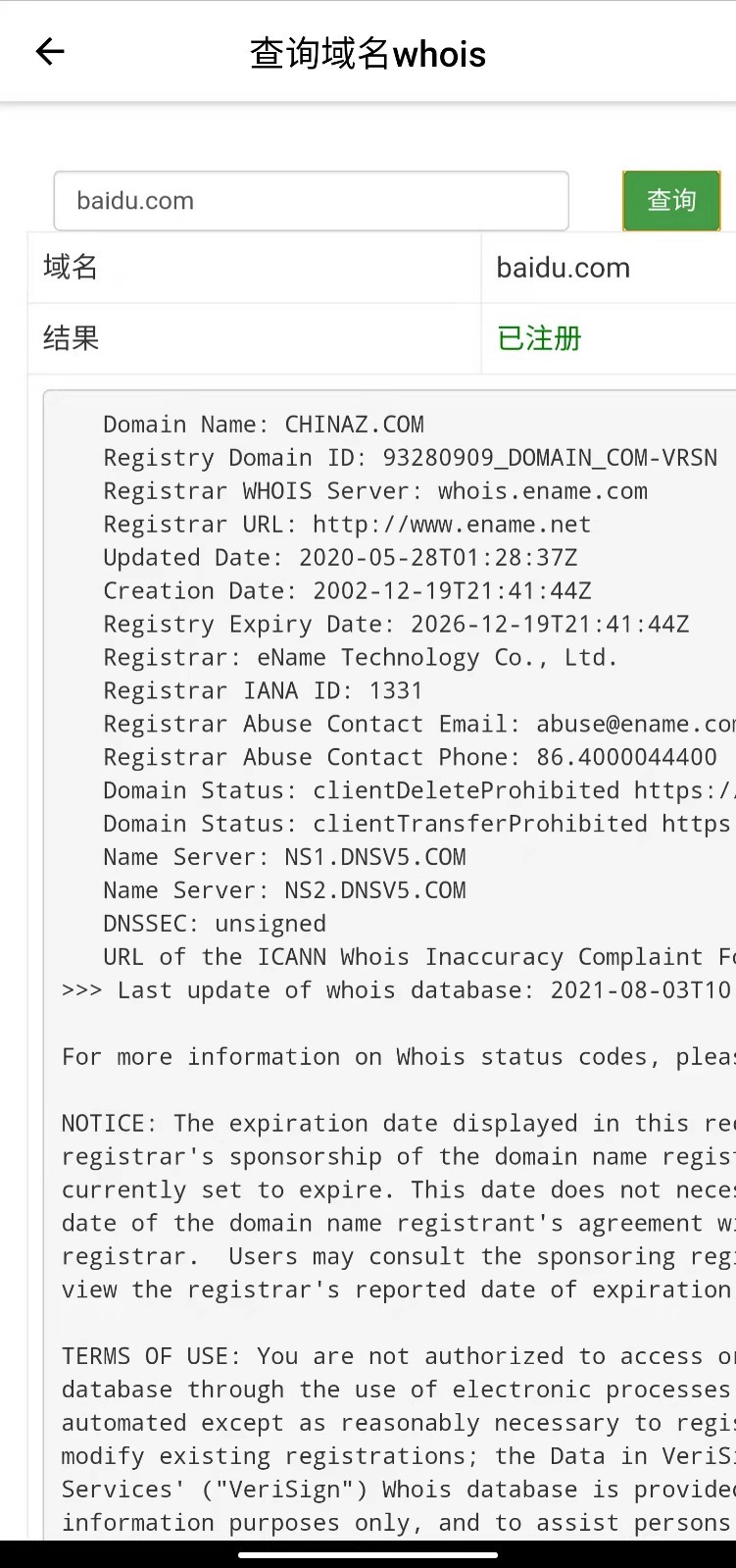Tap the DNSSEC unsigned line
The image size is (736, 1568).
click(215, 925)
